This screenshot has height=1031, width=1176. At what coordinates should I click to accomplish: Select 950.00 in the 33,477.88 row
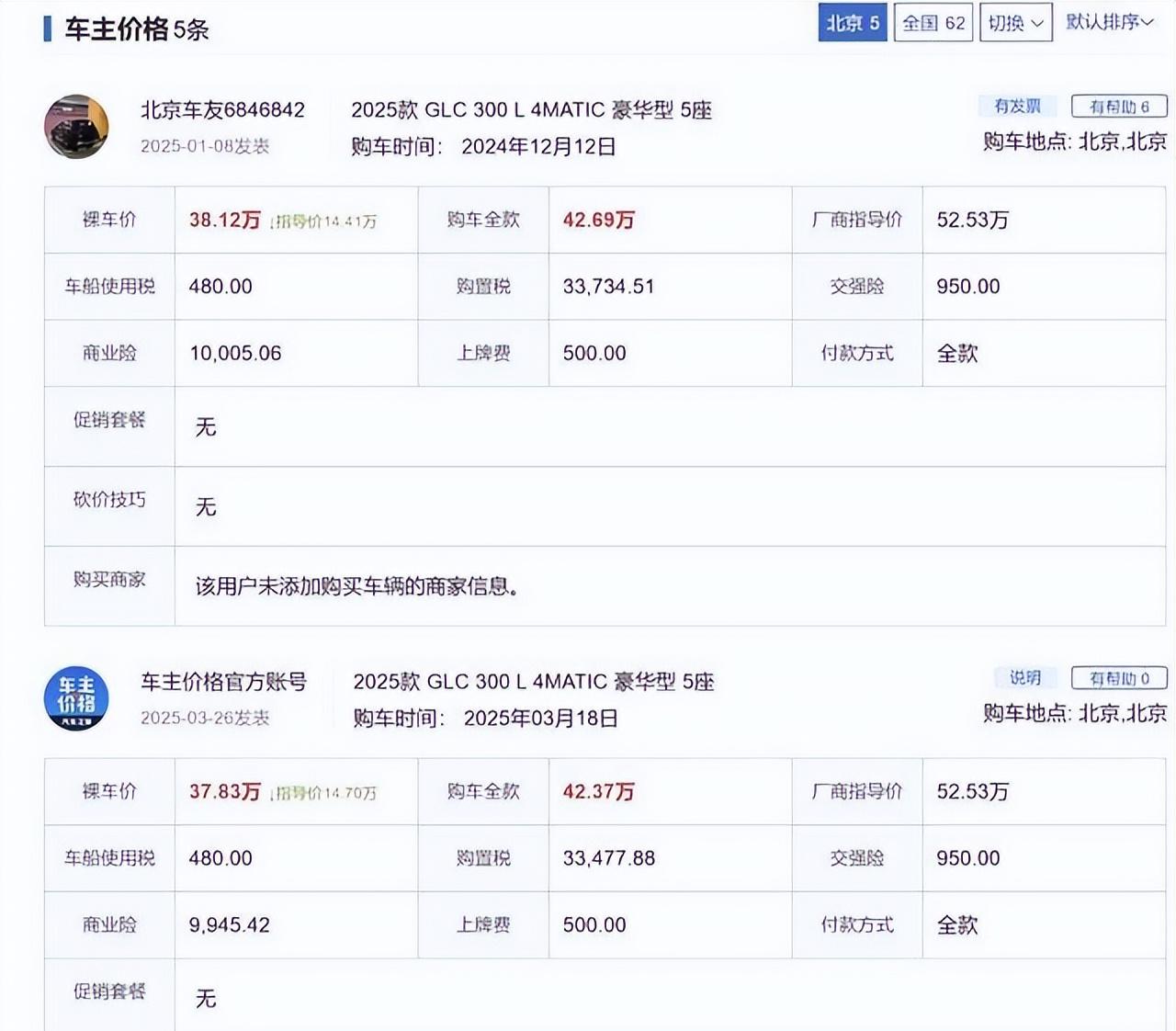tap(968, 858)
